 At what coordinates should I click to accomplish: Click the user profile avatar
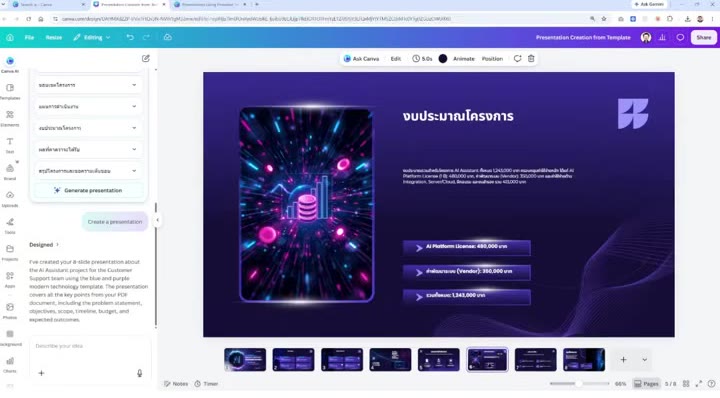click(646, 37)
